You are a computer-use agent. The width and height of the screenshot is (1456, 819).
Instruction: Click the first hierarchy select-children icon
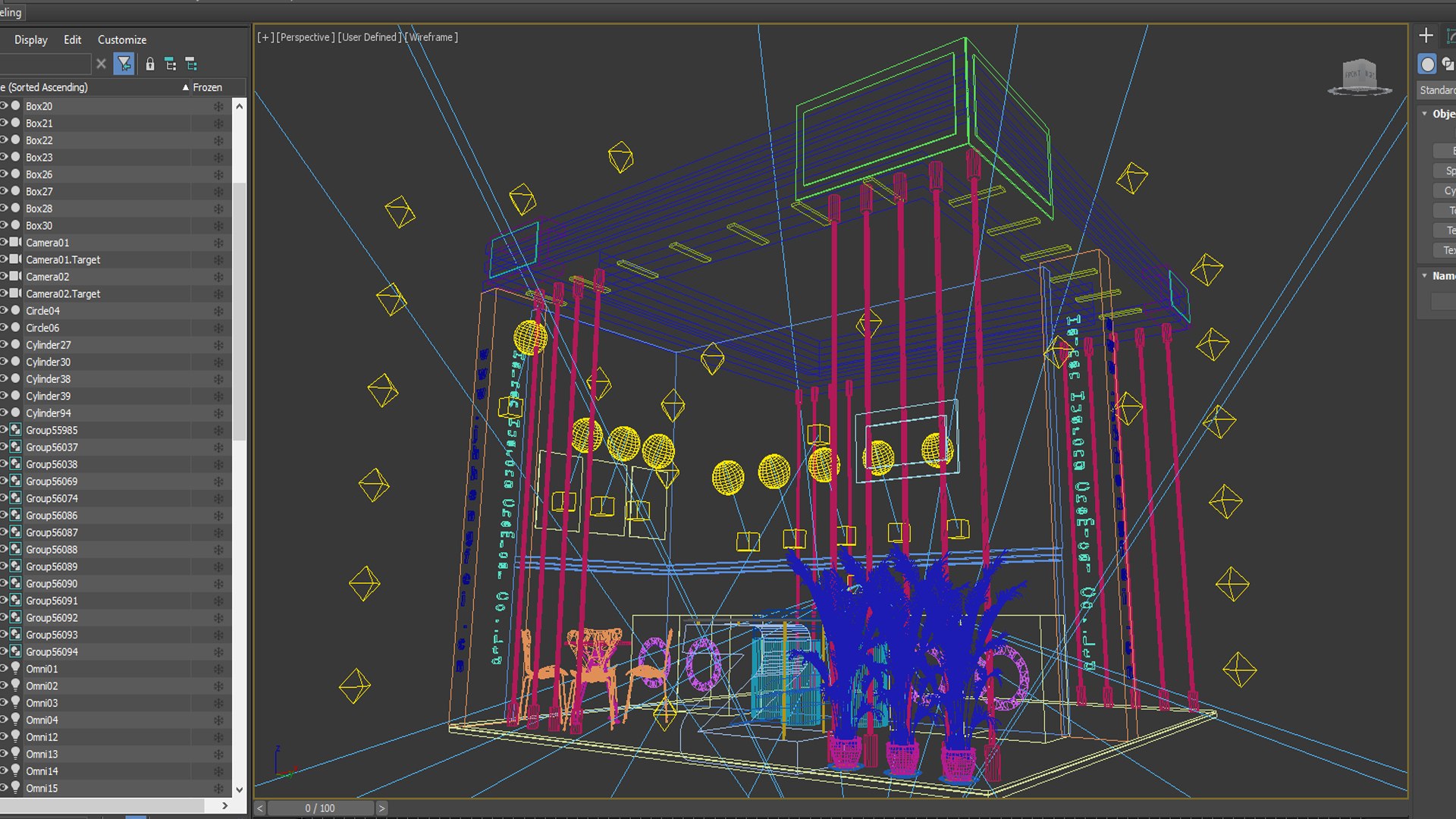point(171,64)
